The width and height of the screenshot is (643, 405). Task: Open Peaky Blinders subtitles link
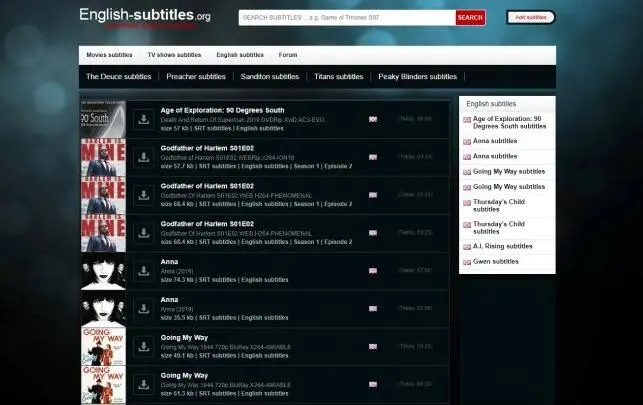(417, 77)
